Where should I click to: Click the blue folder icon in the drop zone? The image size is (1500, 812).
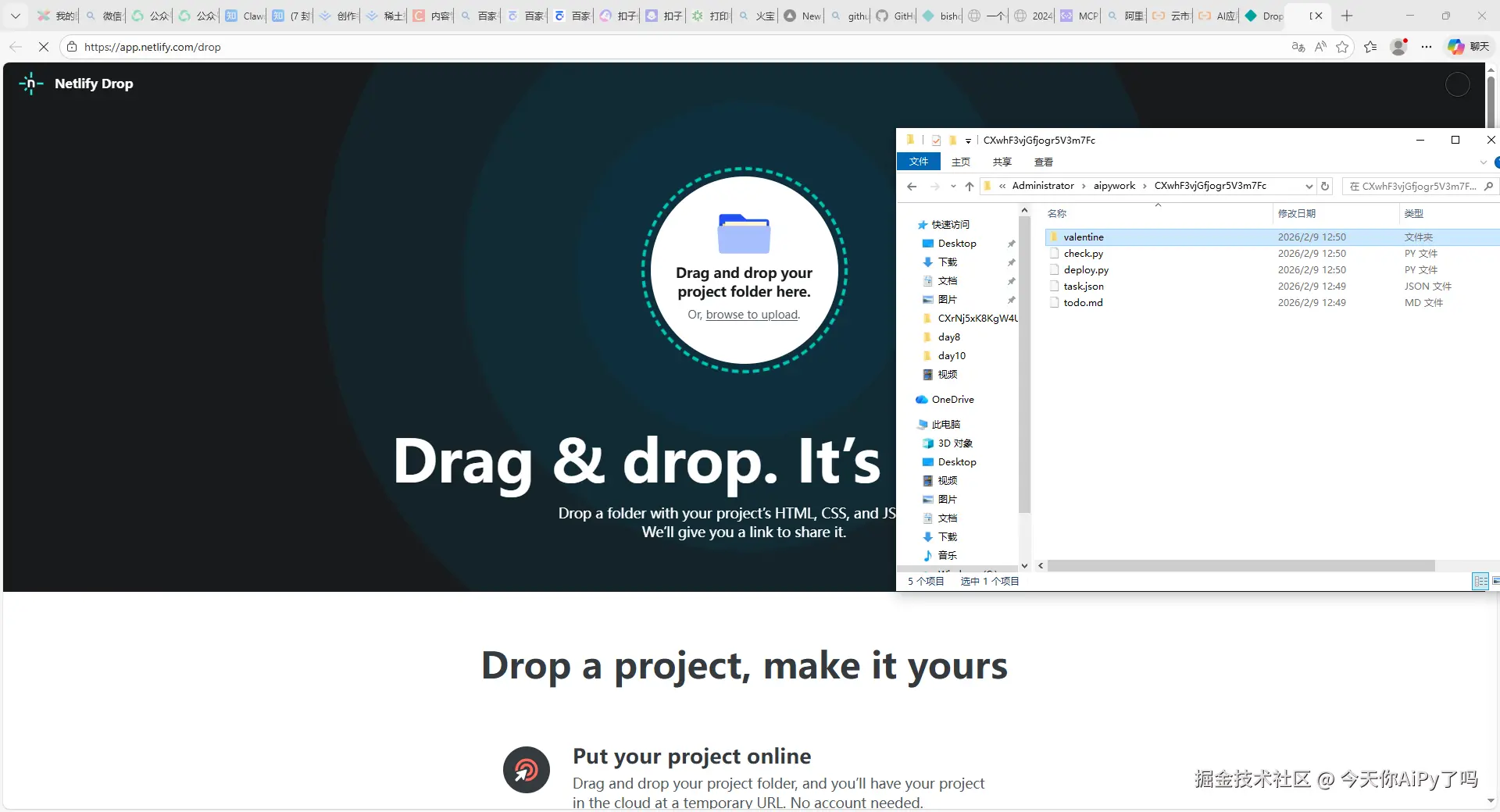tap(744, 233)
